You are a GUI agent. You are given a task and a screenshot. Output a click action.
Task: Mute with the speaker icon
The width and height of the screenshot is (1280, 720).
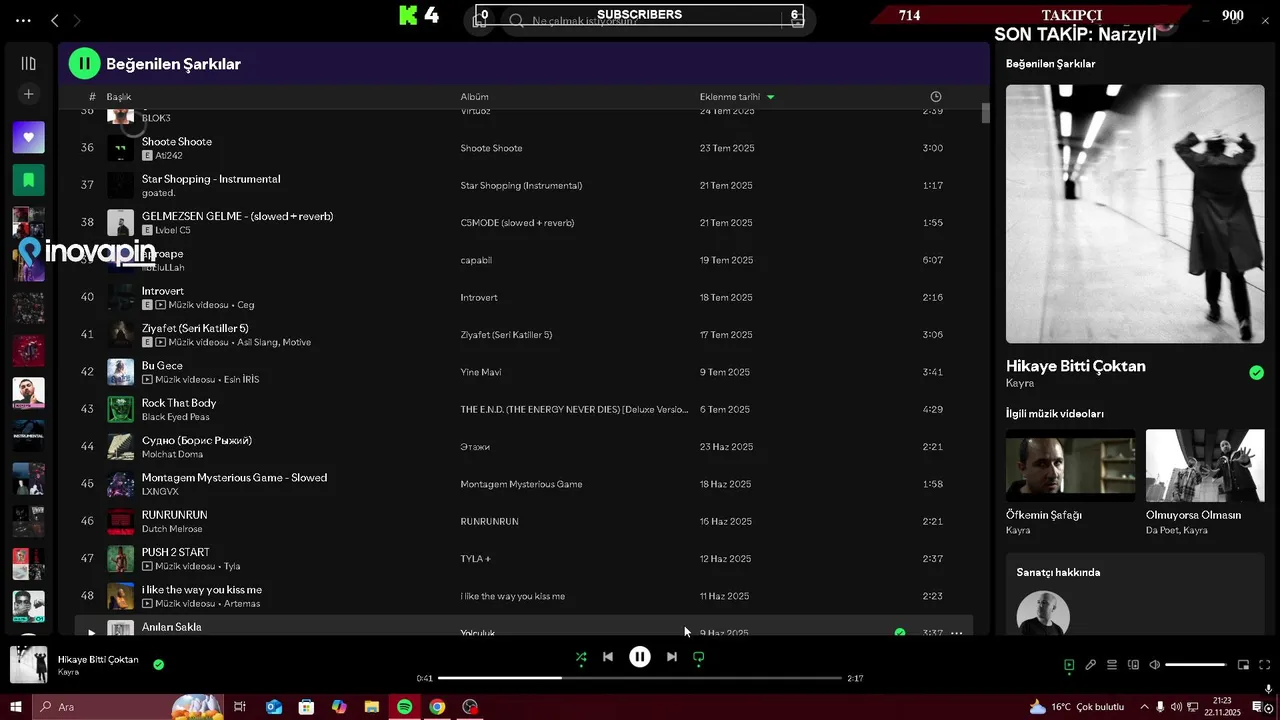point(1154,665)
